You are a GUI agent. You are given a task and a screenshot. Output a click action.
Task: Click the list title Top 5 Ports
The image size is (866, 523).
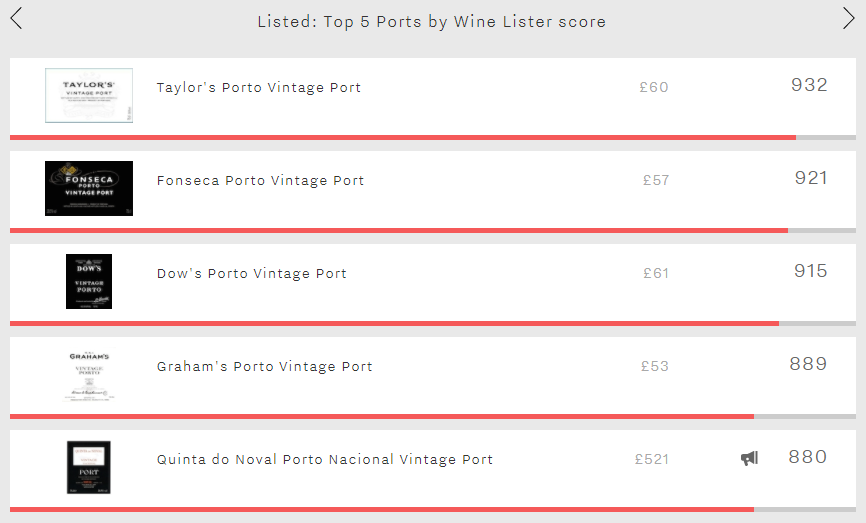431,22
